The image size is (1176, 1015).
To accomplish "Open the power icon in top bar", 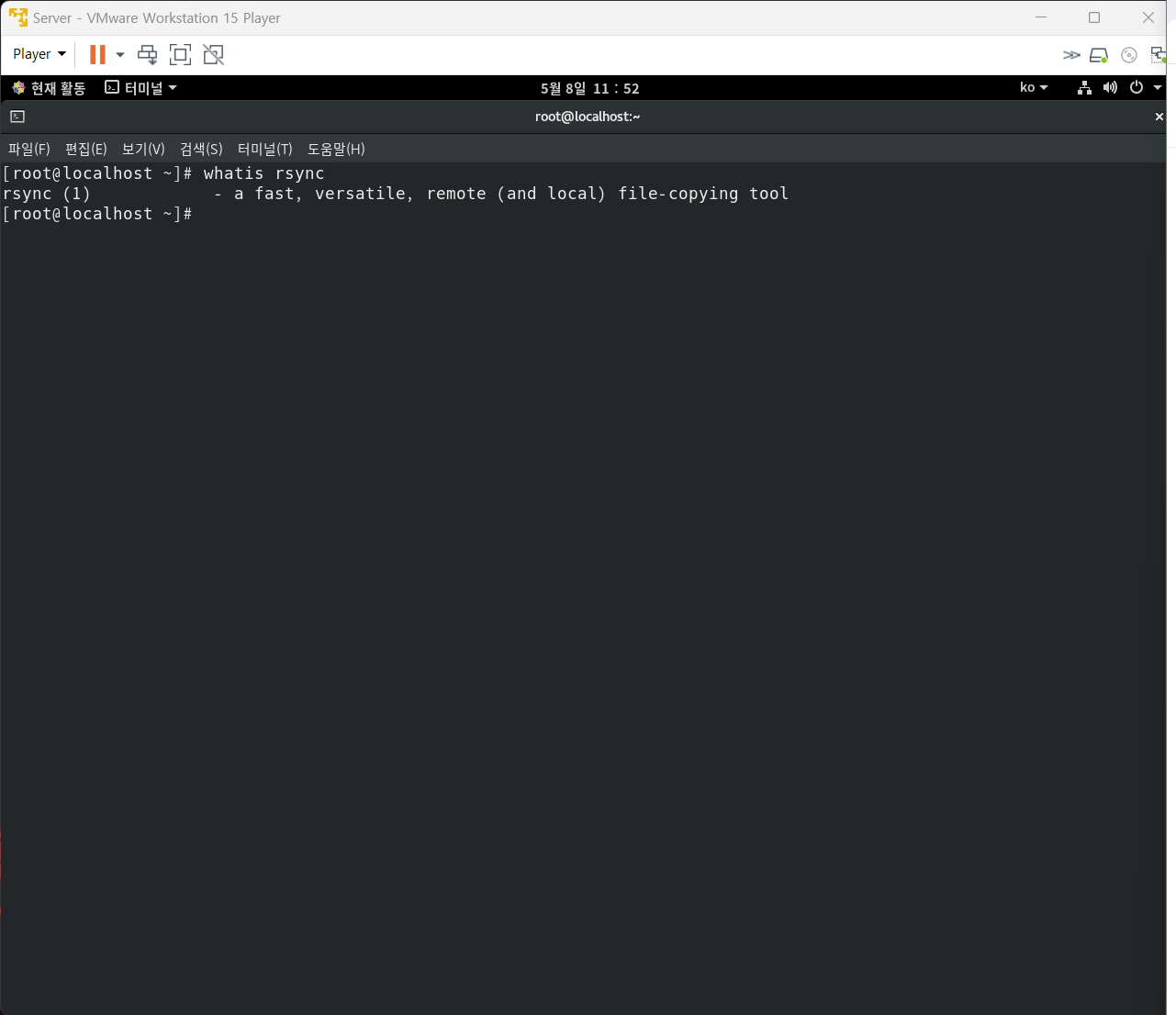I will click(1137, 87).
